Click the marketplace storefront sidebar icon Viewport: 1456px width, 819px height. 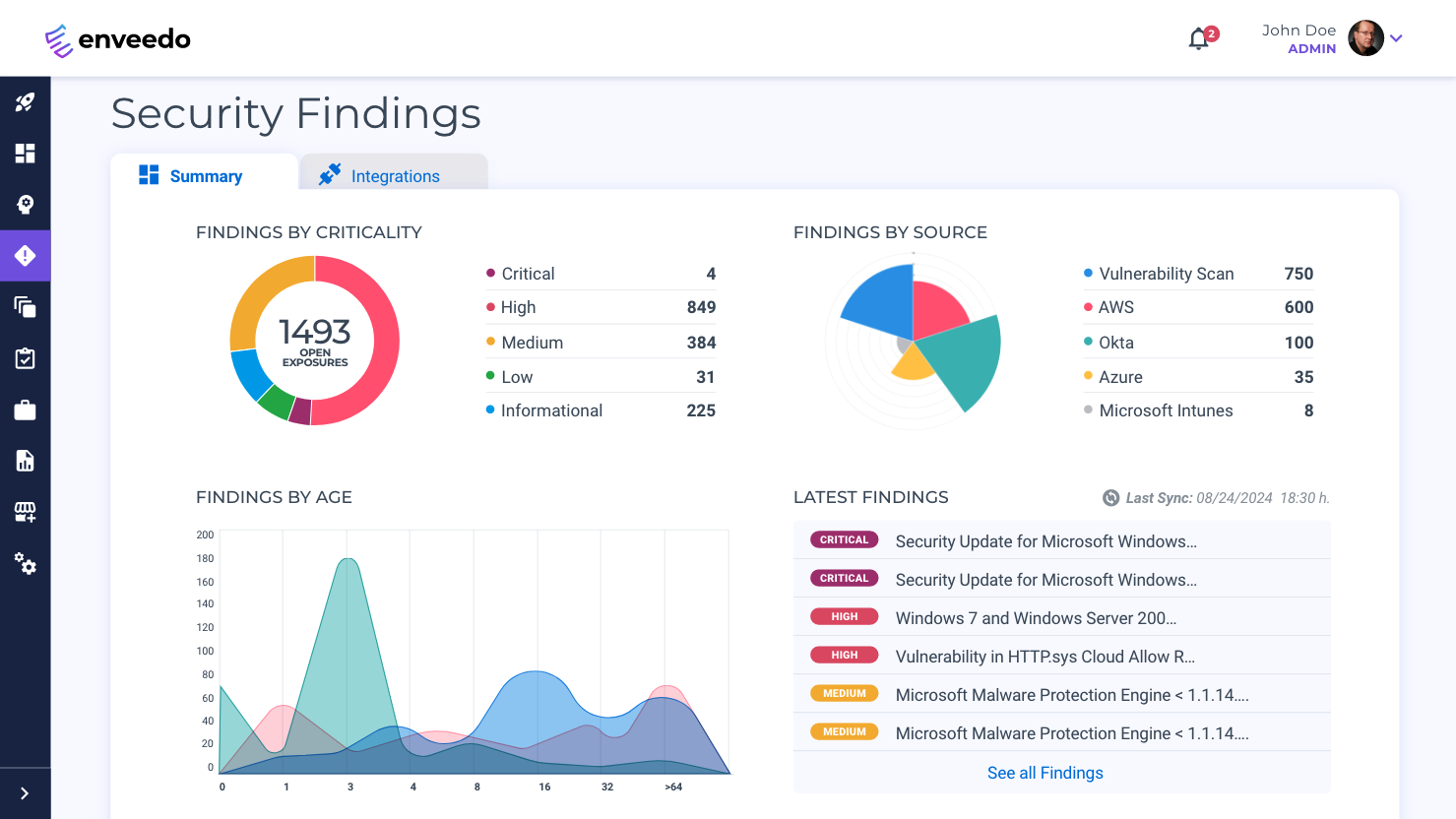tap(25, 512)
